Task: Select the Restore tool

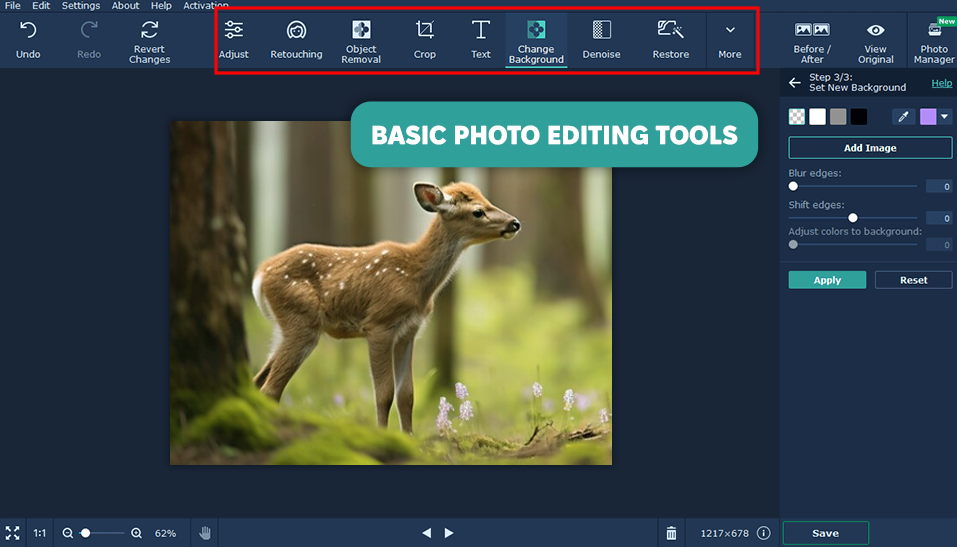Action: [670, 39]
